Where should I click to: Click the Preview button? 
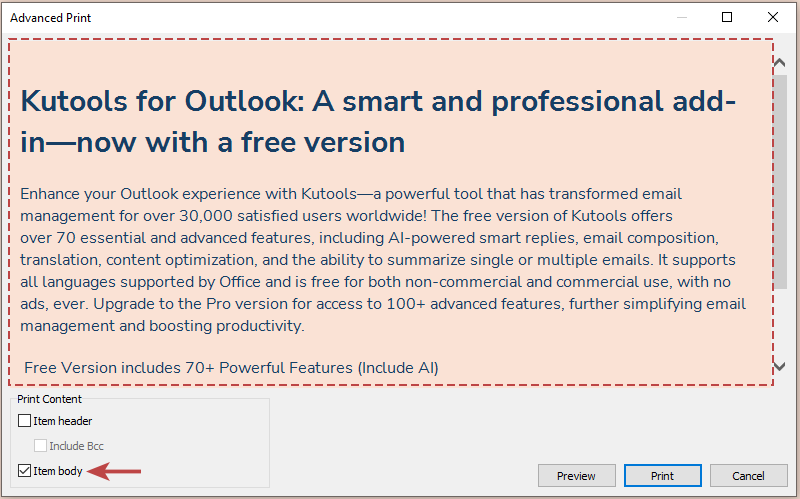(576, 476)
